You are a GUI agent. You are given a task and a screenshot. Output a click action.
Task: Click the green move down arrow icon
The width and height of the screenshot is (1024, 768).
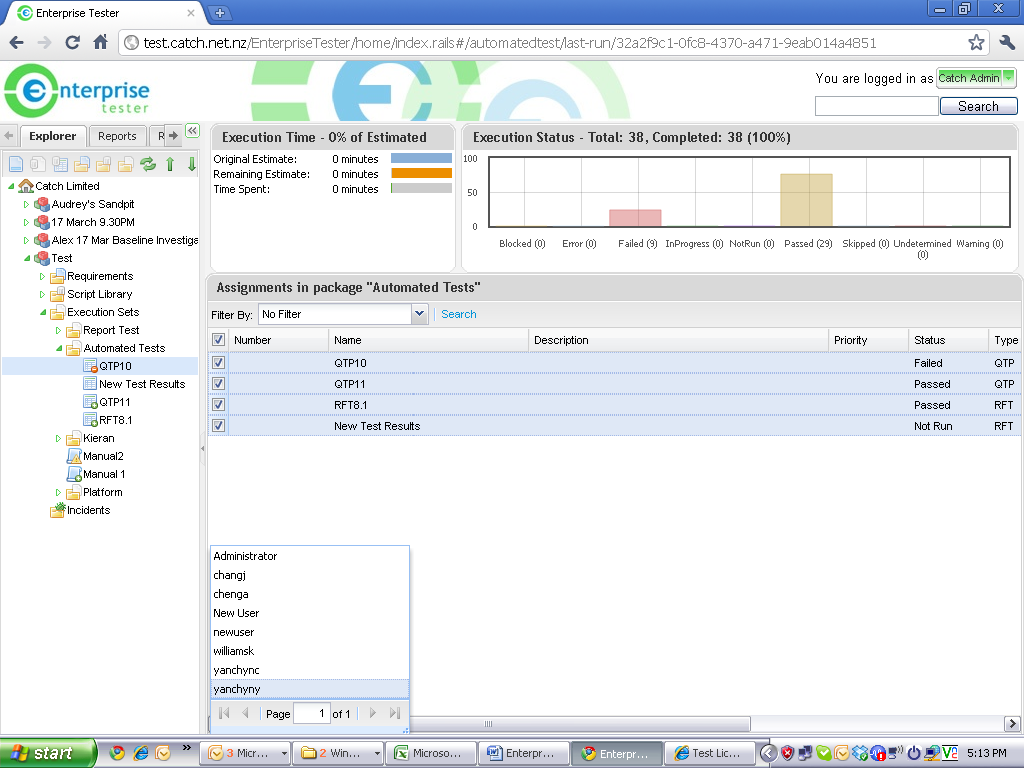tap(191, 164)
